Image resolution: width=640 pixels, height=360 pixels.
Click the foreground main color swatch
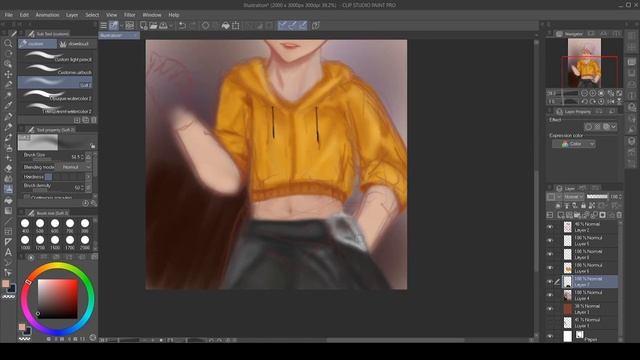click(5, 284)
